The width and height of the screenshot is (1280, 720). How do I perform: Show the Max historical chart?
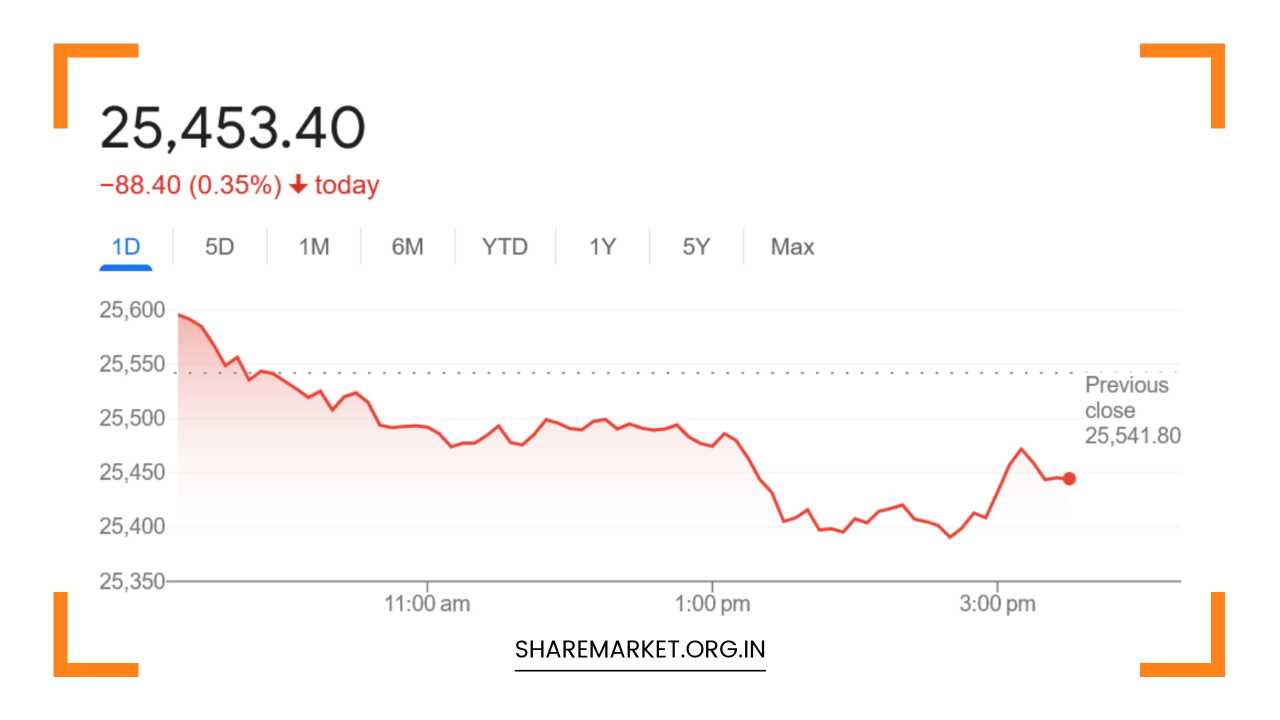click(791, 246)
